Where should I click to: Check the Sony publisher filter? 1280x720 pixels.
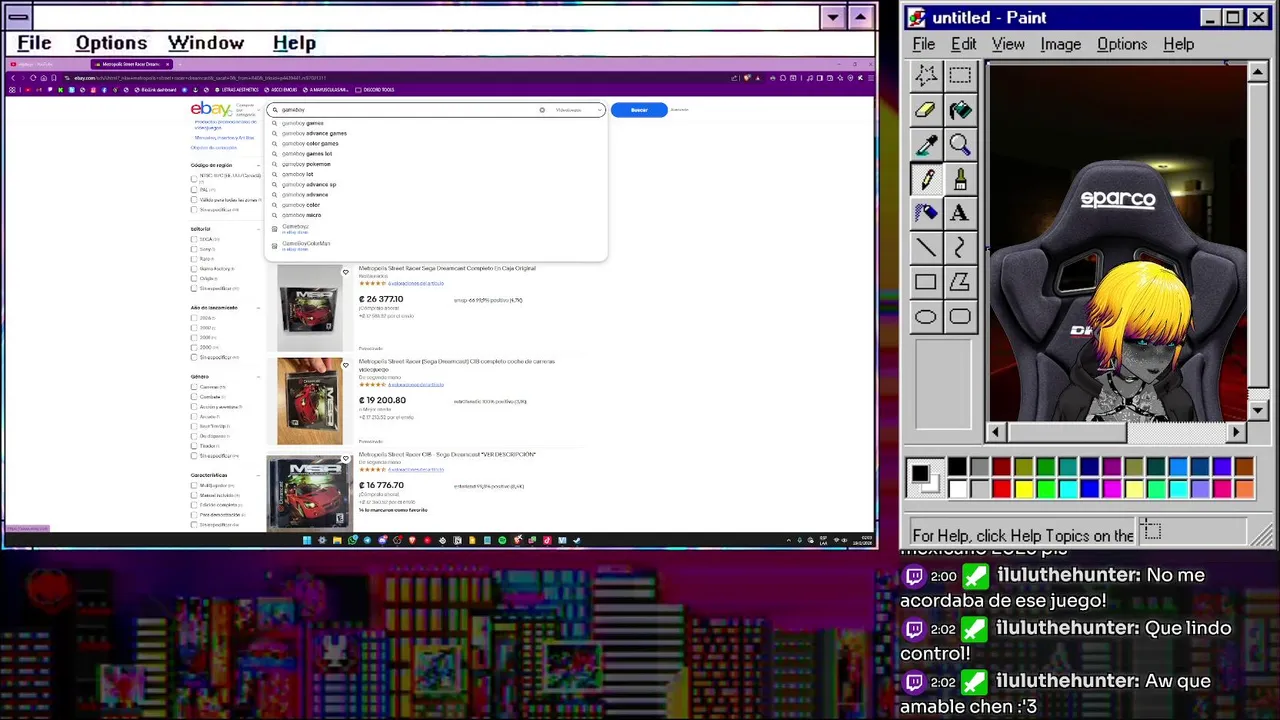[x=194, y=249]
